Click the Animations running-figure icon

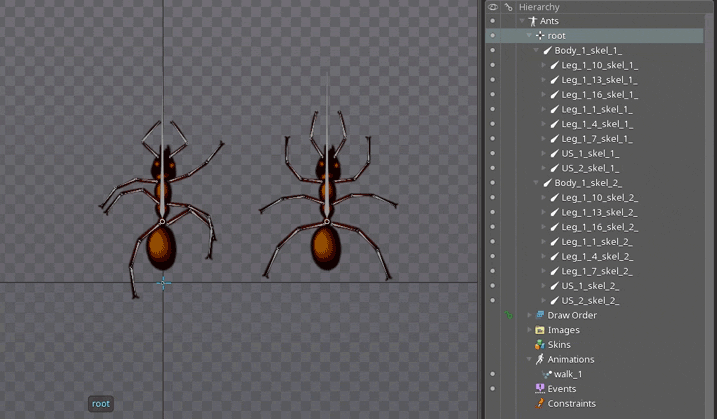[x=540, y=359]
